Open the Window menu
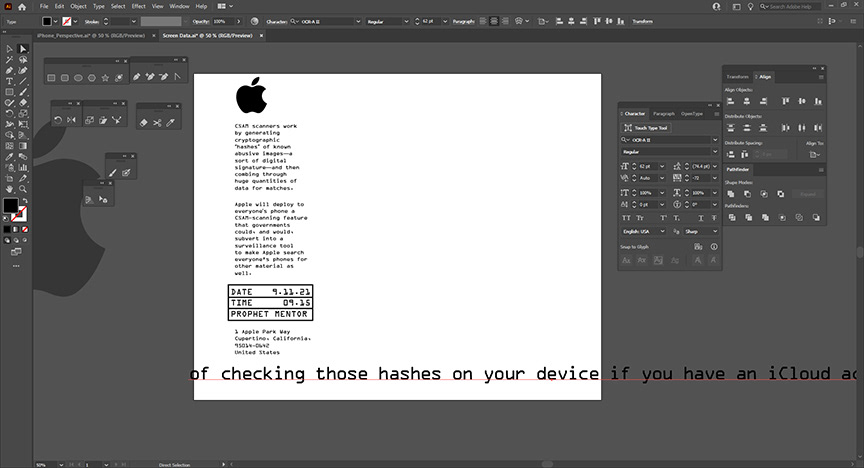864x468 pixels. (x=179, y=6)
